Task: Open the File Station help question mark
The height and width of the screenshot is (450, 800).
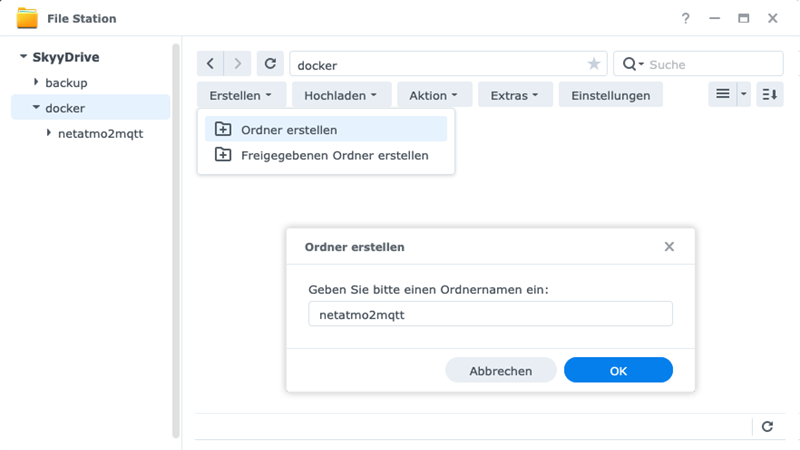Action: click(686, 18)
